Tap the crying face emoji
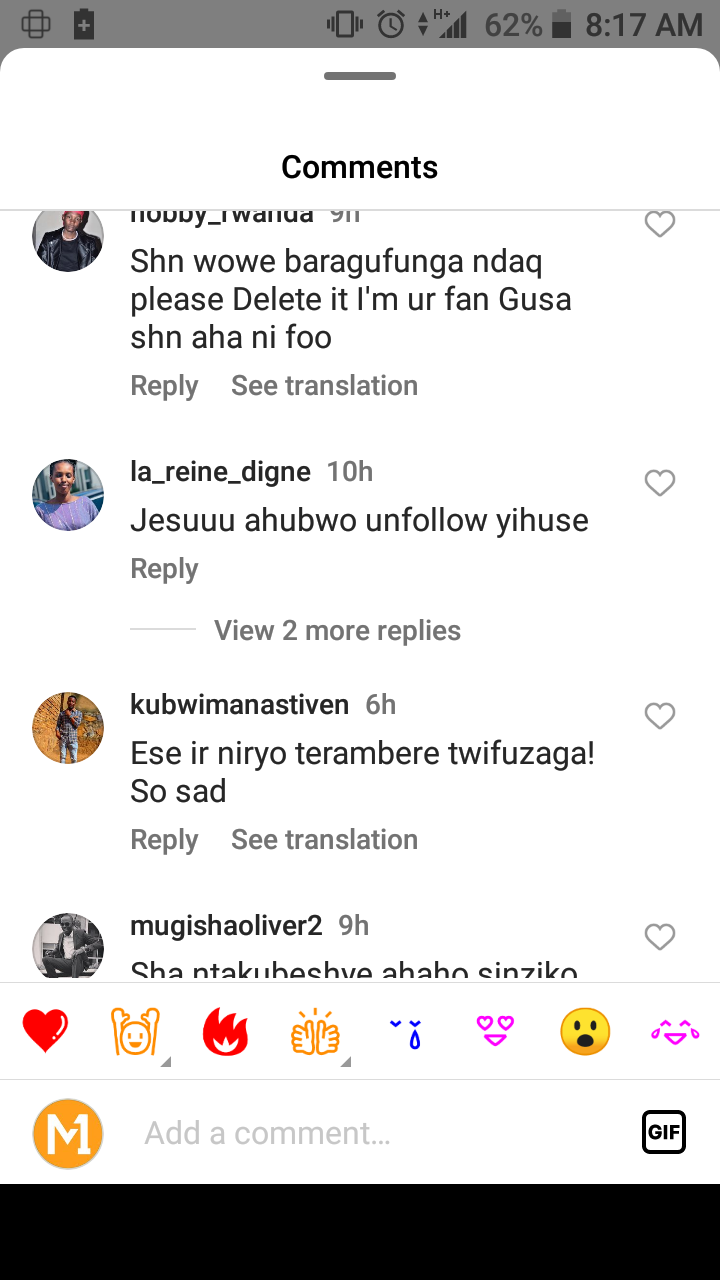This screenshot has height=1280, width=720. coord(406,1031)
